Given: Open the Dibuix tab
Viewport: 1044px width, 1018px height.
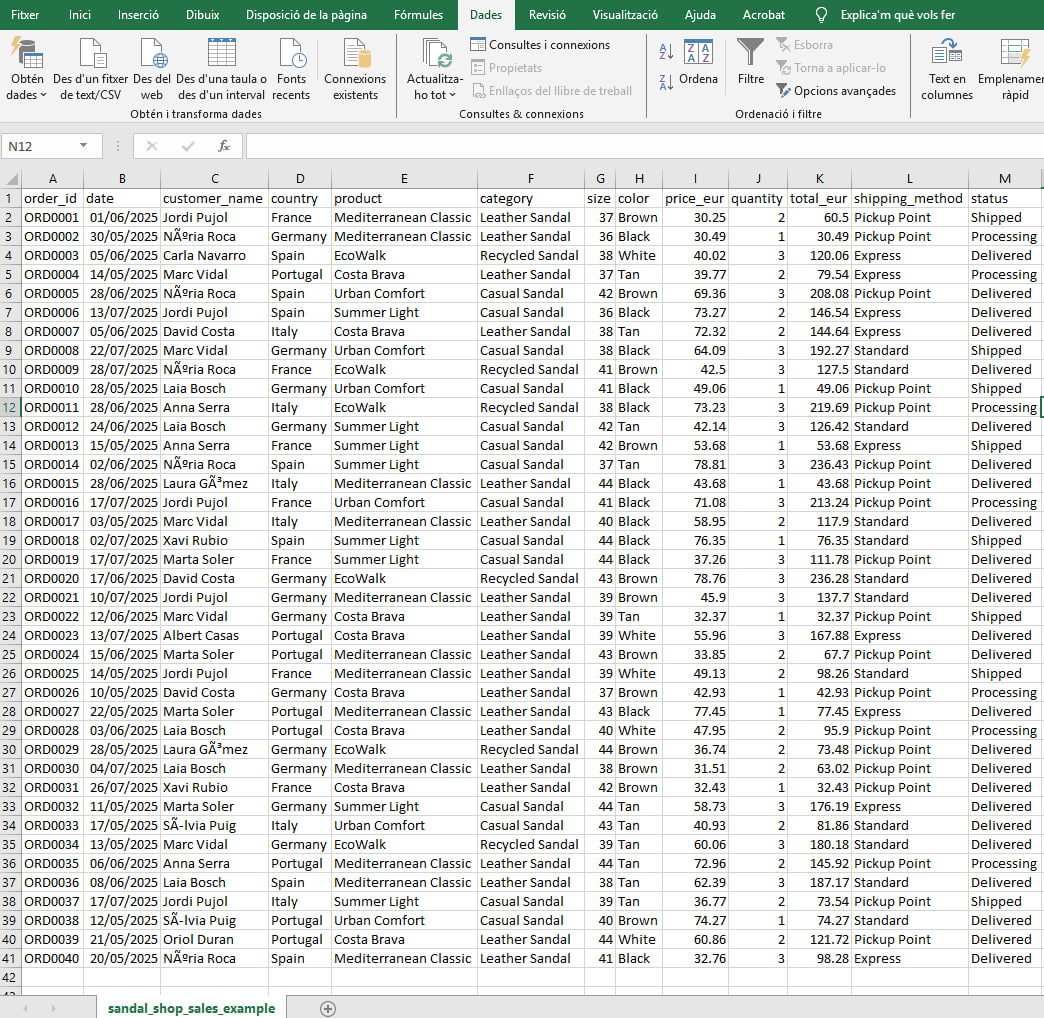Looking at the screenshot, I should click(x=202, y=15).
